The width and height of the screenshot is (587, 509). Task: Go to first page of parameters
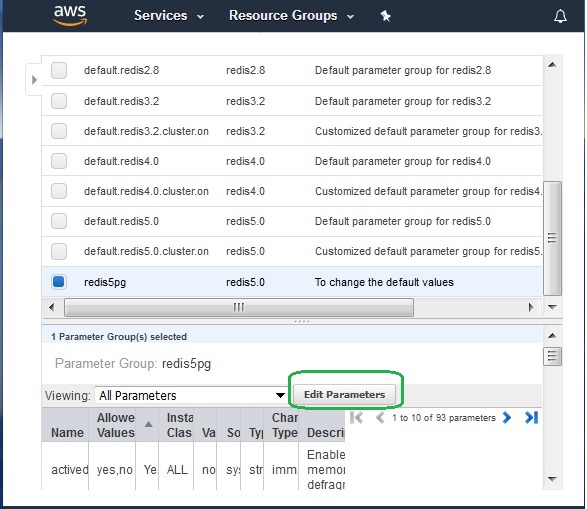click(x=356, y=417)
